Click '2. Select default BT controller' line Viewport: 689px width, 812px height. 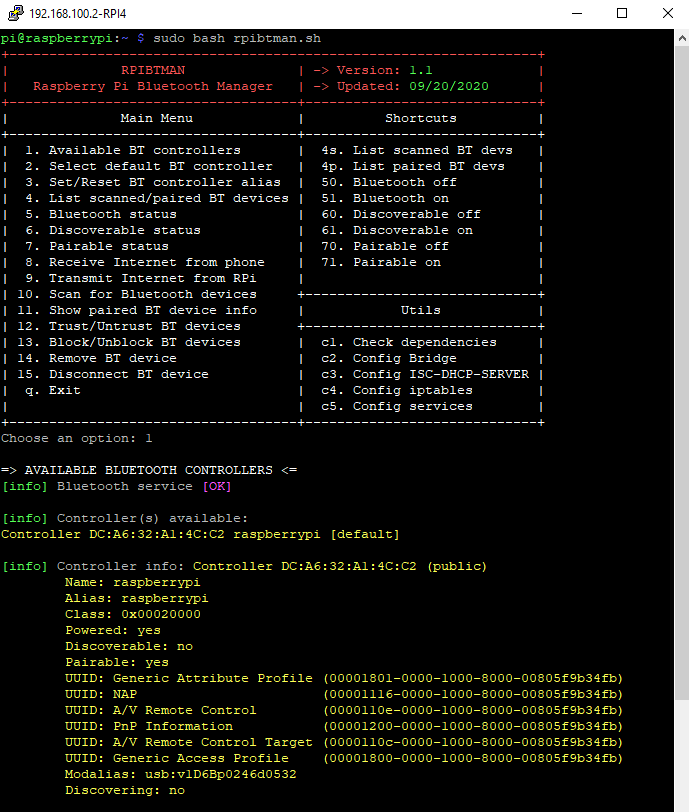[149, 167]
